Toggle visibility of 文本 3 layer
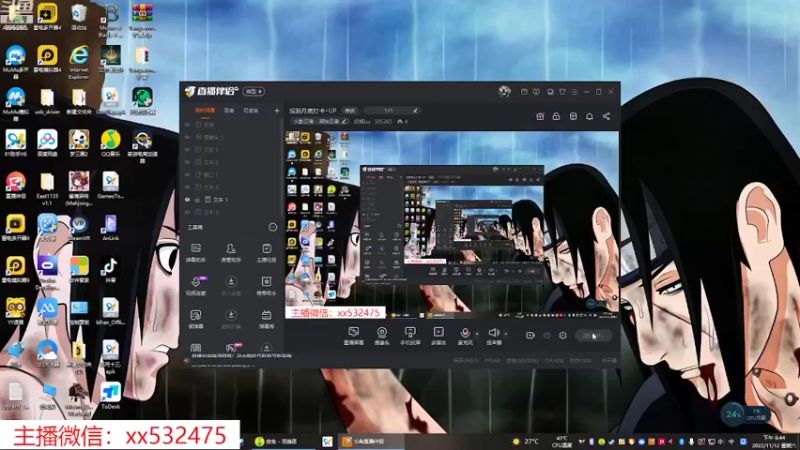The height and width of the screenshot is (450, 800). pos(187,212)
